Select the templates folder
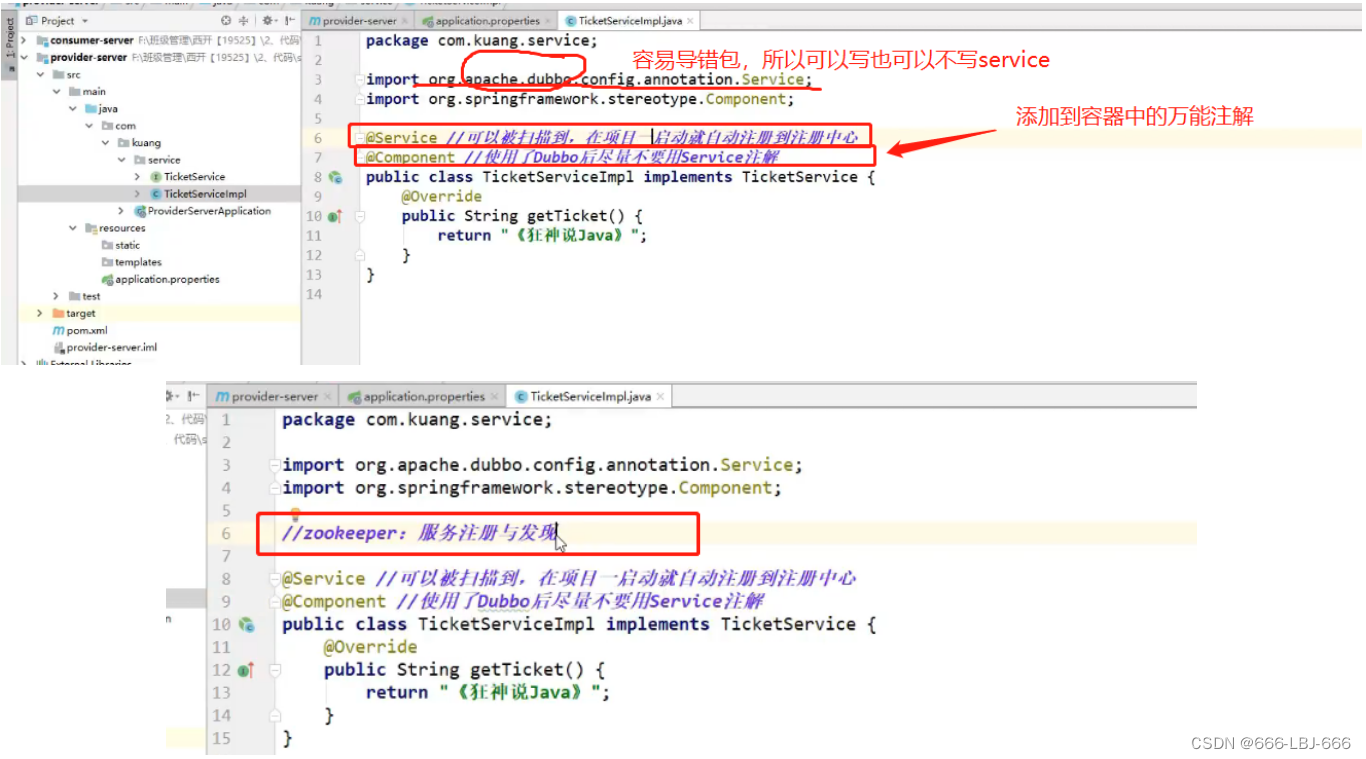The image size is (1366, 759). pyautogui.click(x=138, y=262)
